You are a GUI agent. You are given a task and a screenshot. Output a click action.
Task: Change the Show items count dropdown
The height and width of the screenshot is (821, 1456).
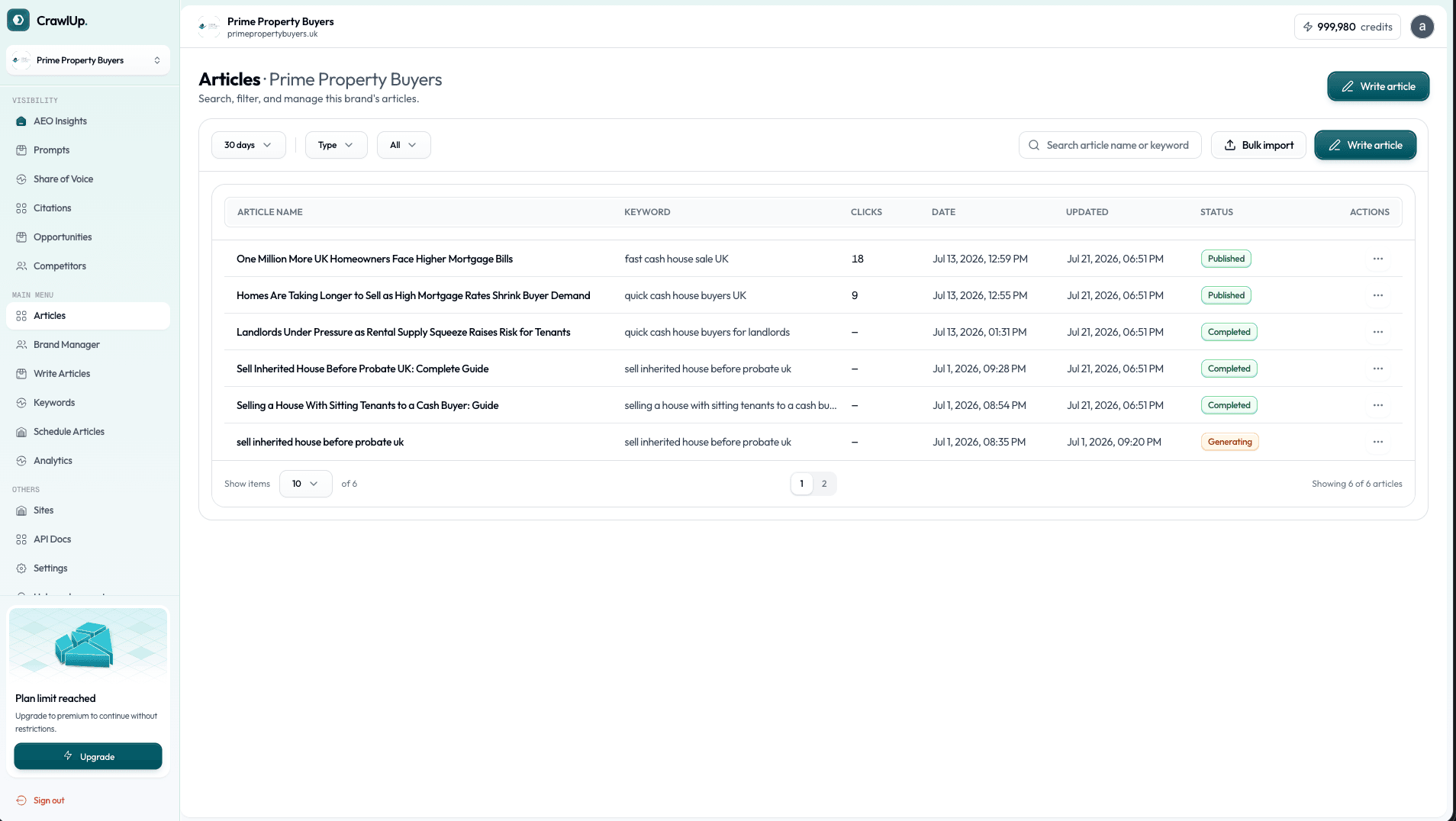pos(305,484)
